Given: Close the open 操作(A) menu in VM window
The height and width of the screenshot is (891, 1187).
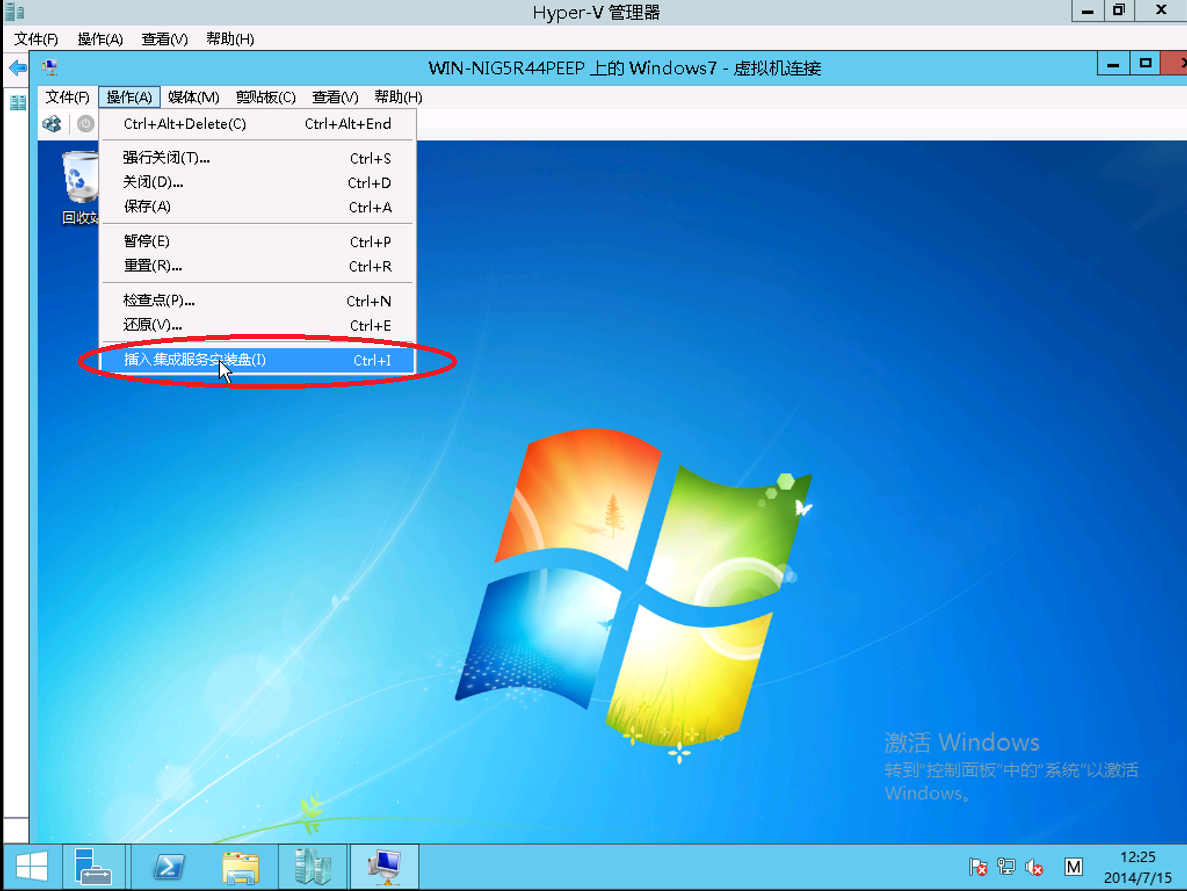Looking at the screenshot, I should pyautogui.click(x=129, y=97).
